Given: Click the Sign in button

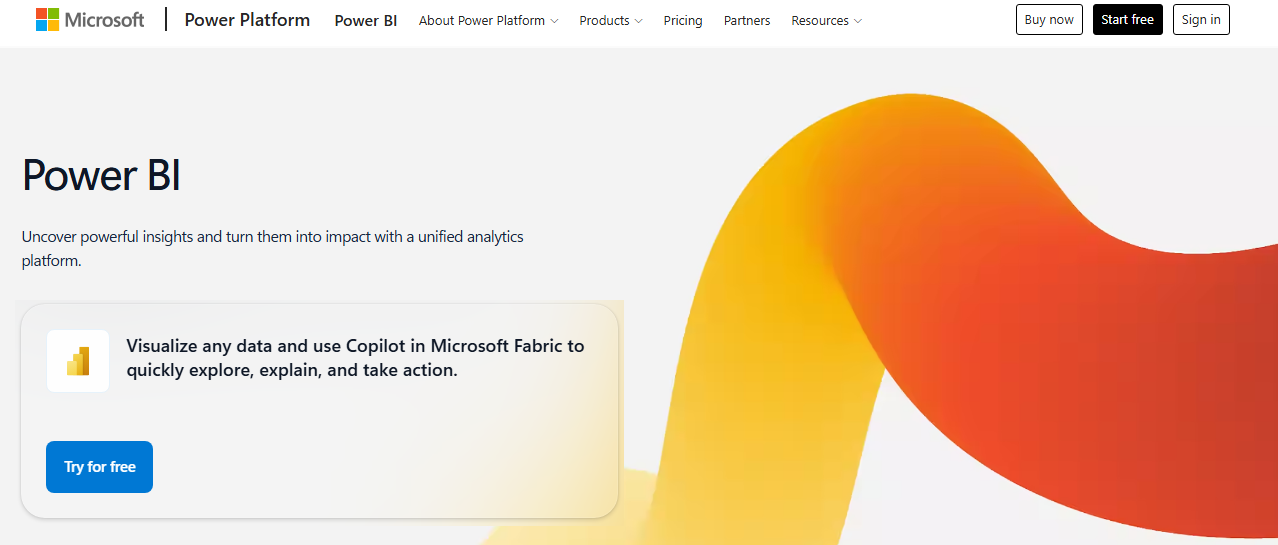Looking at the screenshot, I should [1201, 20].
